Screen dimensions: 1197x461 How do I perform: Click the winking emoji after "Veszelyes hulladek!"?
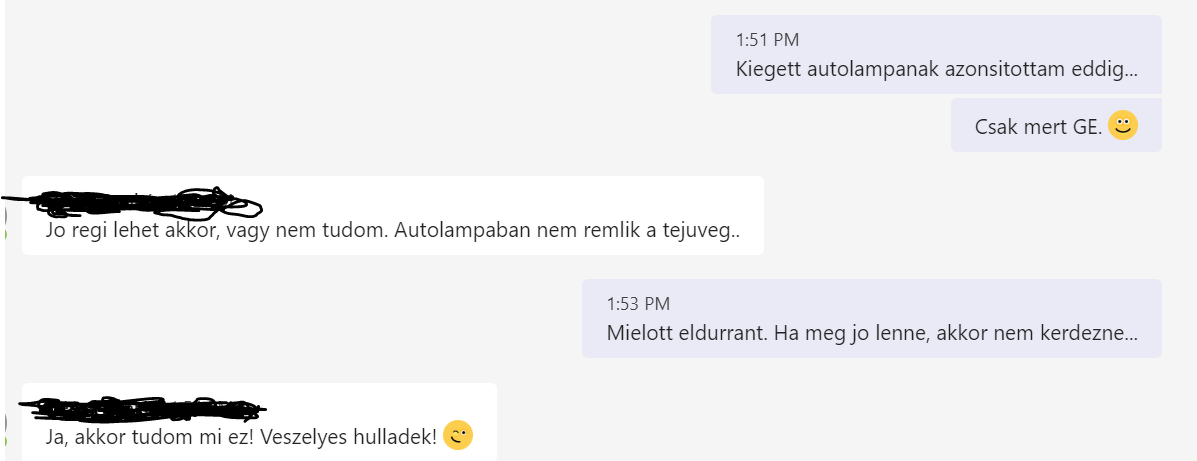click(x=458, y=435)
